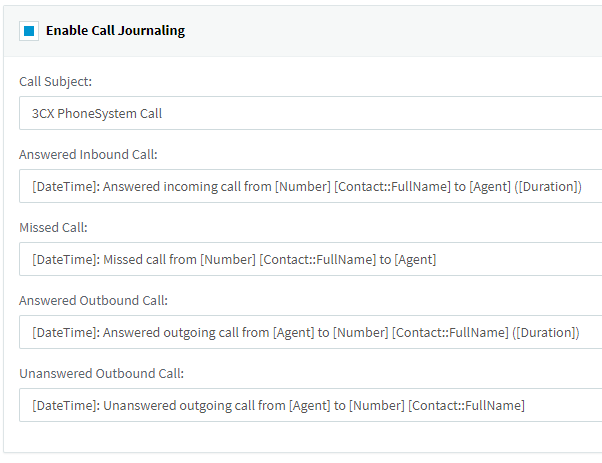Click [Agent] in Answered Inbound Call template
Image resolution: width=602 pixels, height=463 pixels.
click(489, 186)
